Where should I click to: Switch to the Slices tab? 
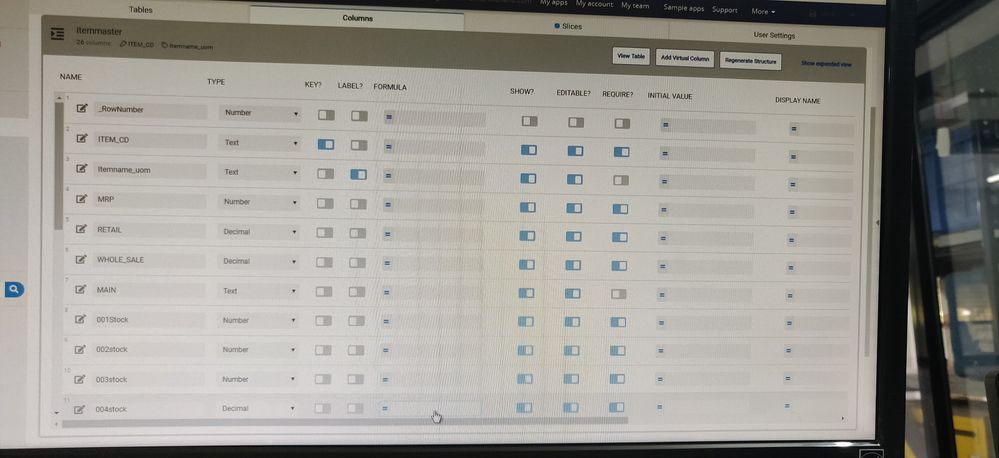tap(568, 26)
